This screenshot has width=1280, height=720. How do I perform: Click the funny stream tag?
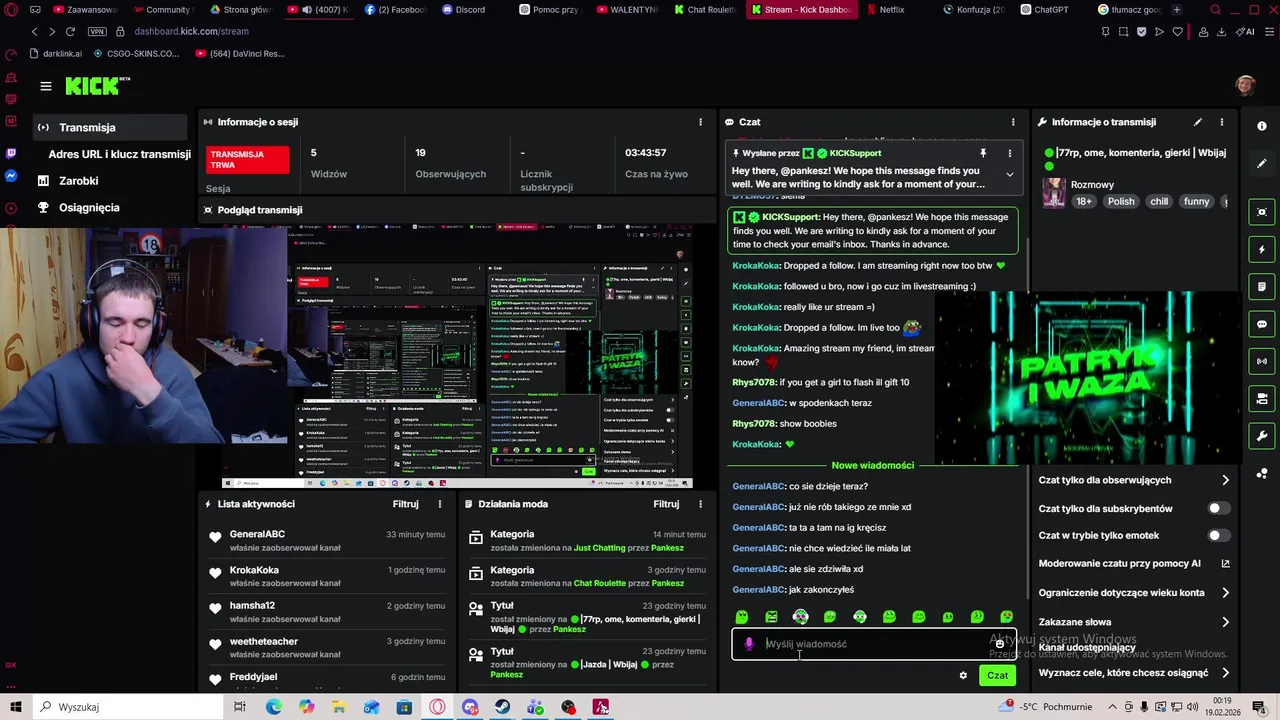[1196, 201]
